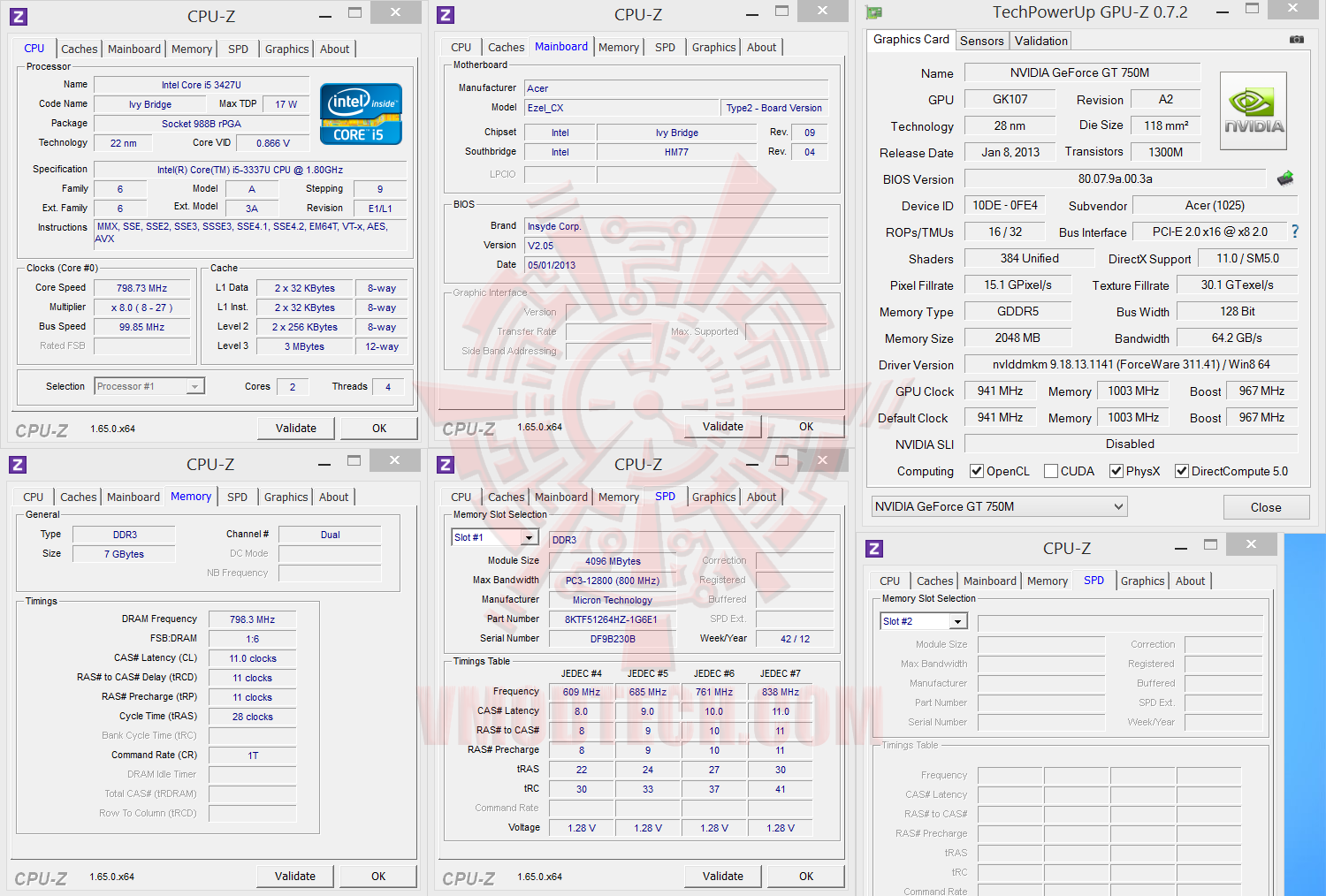Click the serial number 'DF9B230B'
The width and height of the screenshot is (1326, 896).
coord(612,639)
